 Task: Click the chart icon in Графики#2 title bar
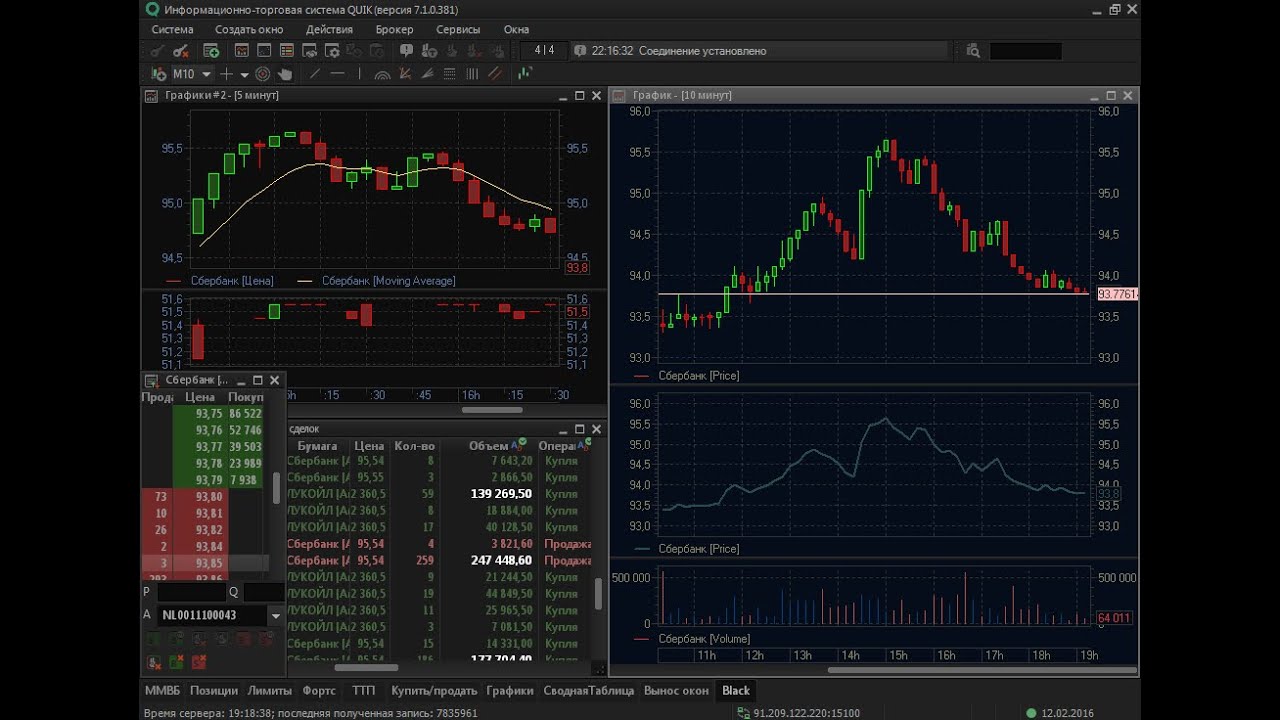[x=151, y=96]
